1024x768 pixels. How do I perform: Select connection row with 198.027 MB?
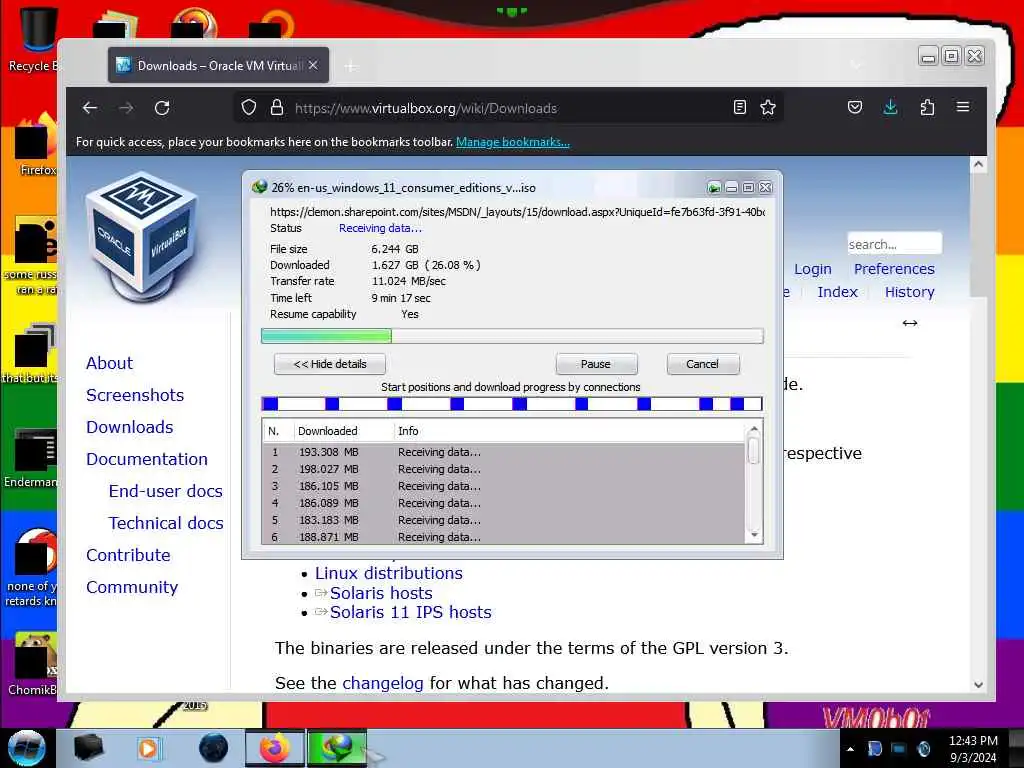tap(504, 469)
